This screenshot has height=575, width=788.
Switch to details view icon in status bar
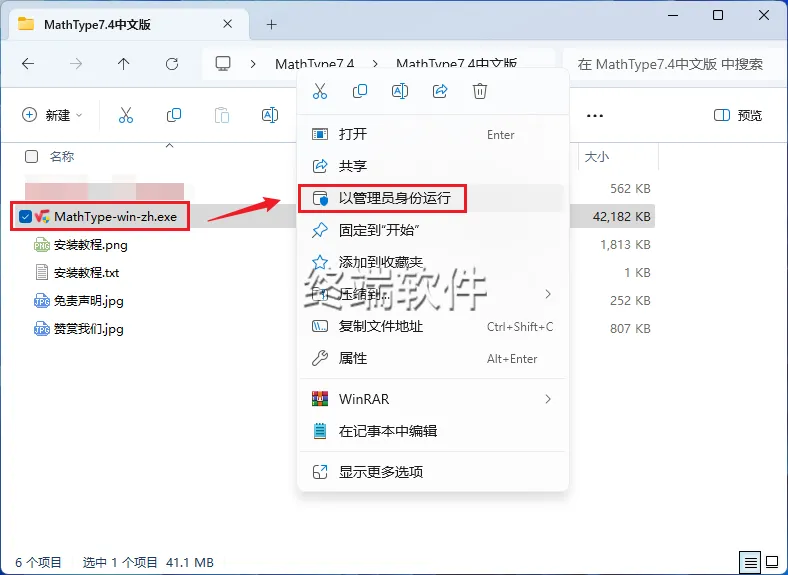[x=750, y=562]
